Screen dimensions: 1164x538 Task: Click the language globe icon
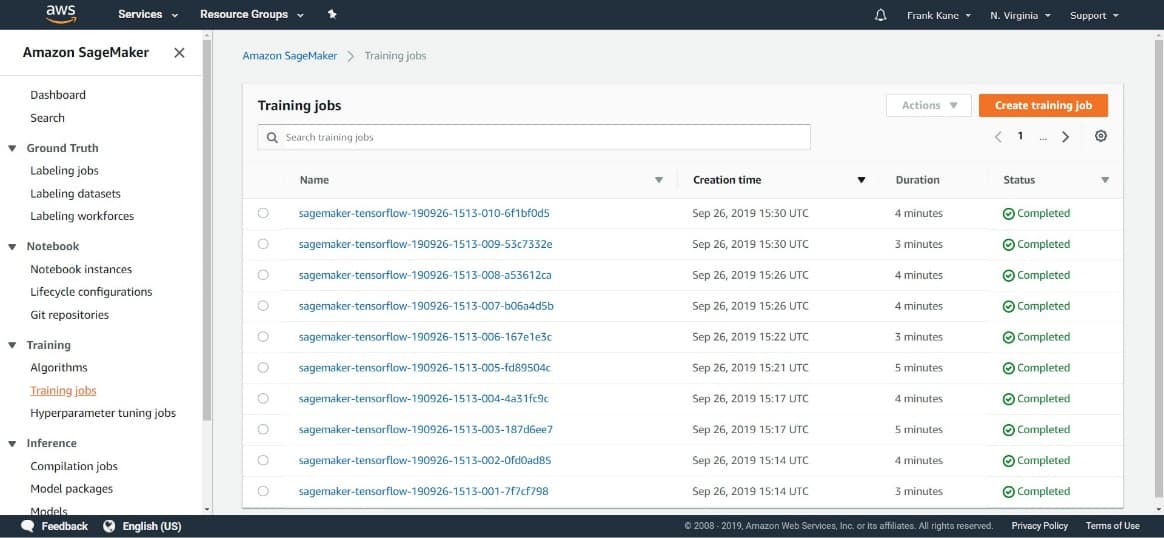tap(109, 526)
